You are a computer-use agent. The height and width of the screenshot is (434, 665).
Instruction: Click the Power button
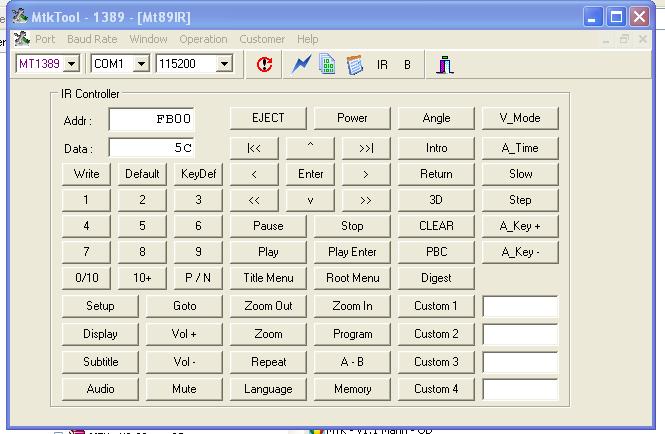[x=352, y=118]
